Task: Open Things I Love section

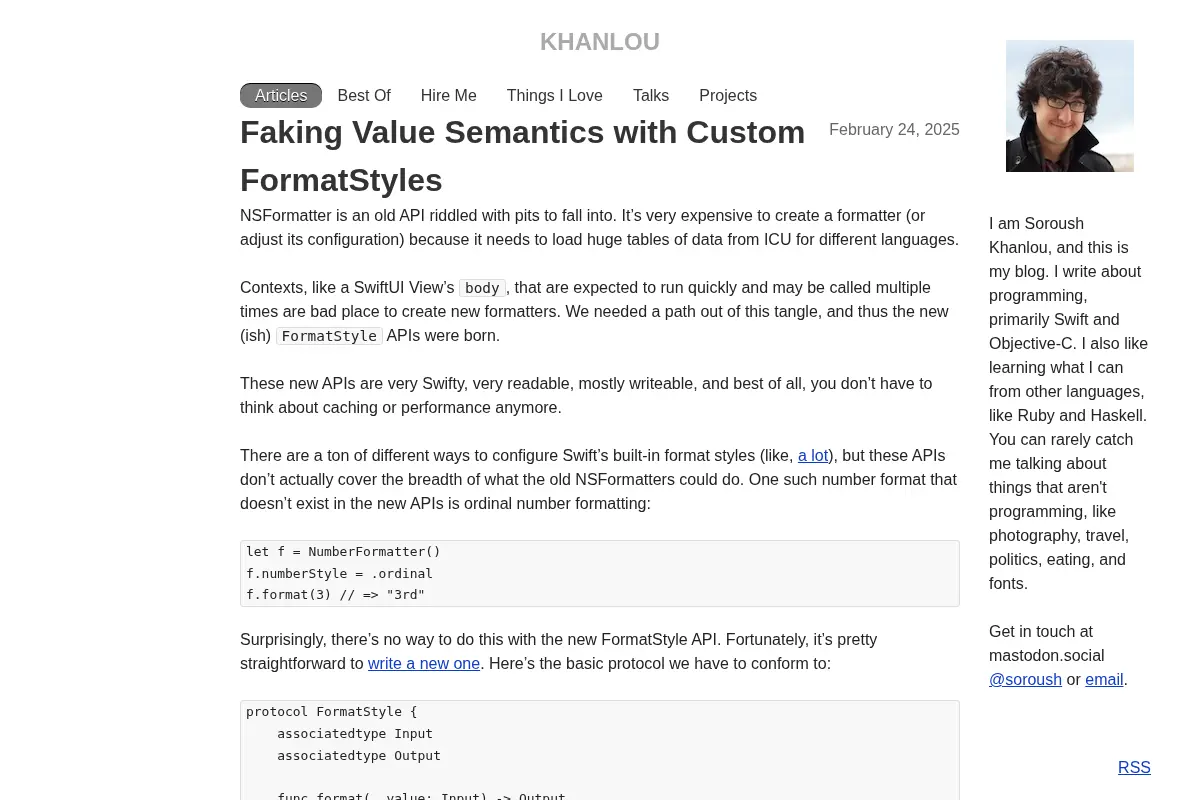Action: 555,96
